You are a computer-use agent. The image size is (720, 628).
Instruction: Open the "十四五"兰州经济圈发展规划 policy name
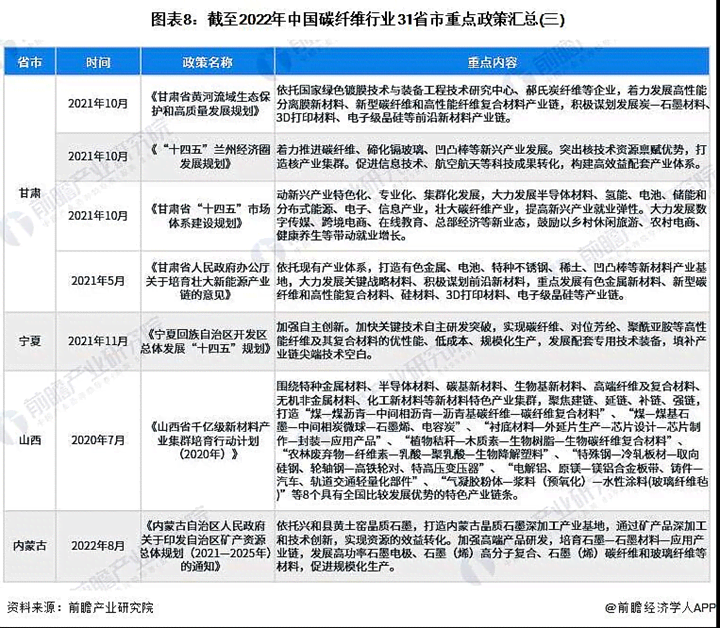[207, 157]
